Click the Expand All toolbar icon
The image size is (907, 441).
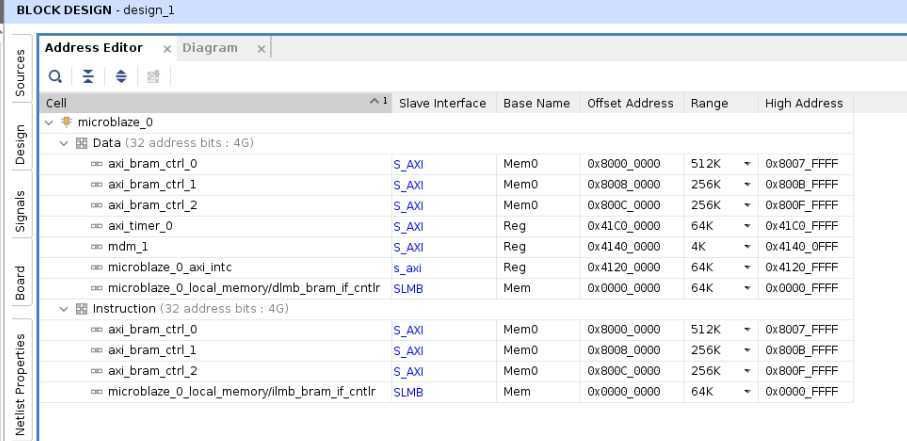pos(121,76)
